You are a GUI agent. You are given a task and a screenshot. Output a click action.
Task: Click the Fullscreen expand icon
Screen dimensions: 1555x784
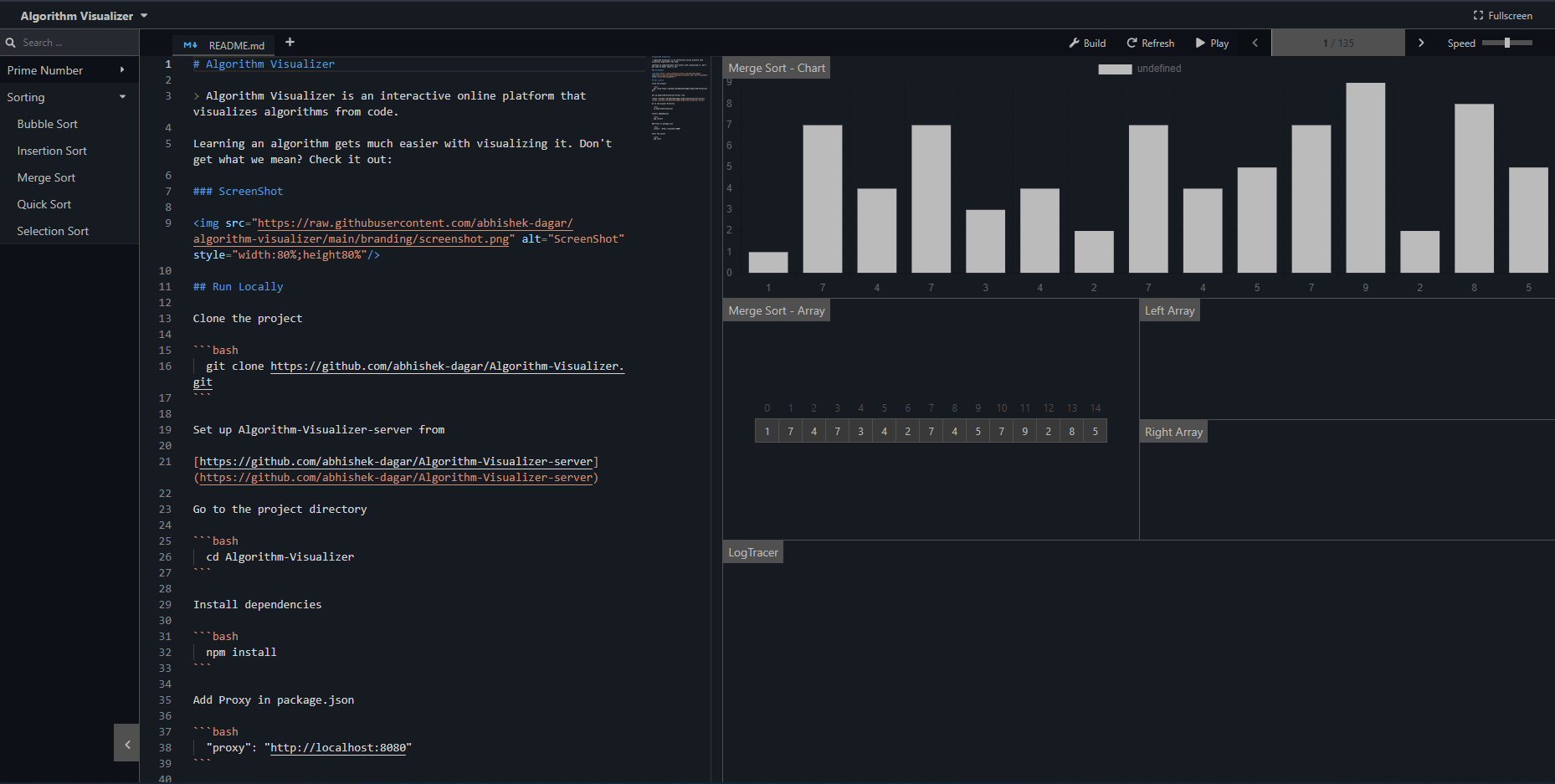click(x=1478, y=16)
